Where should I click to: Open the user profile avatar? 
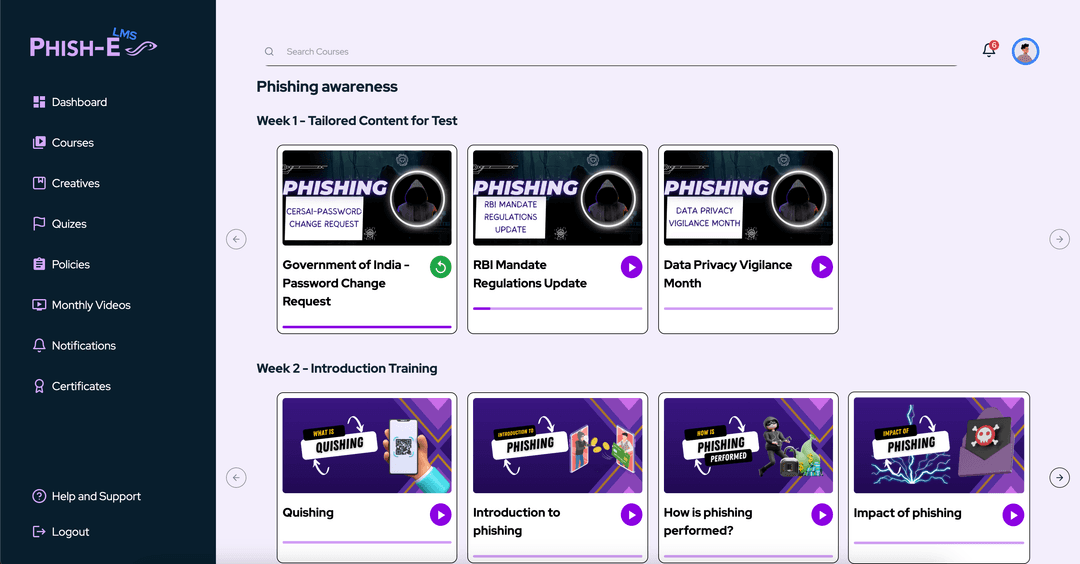coord(1025,51)
